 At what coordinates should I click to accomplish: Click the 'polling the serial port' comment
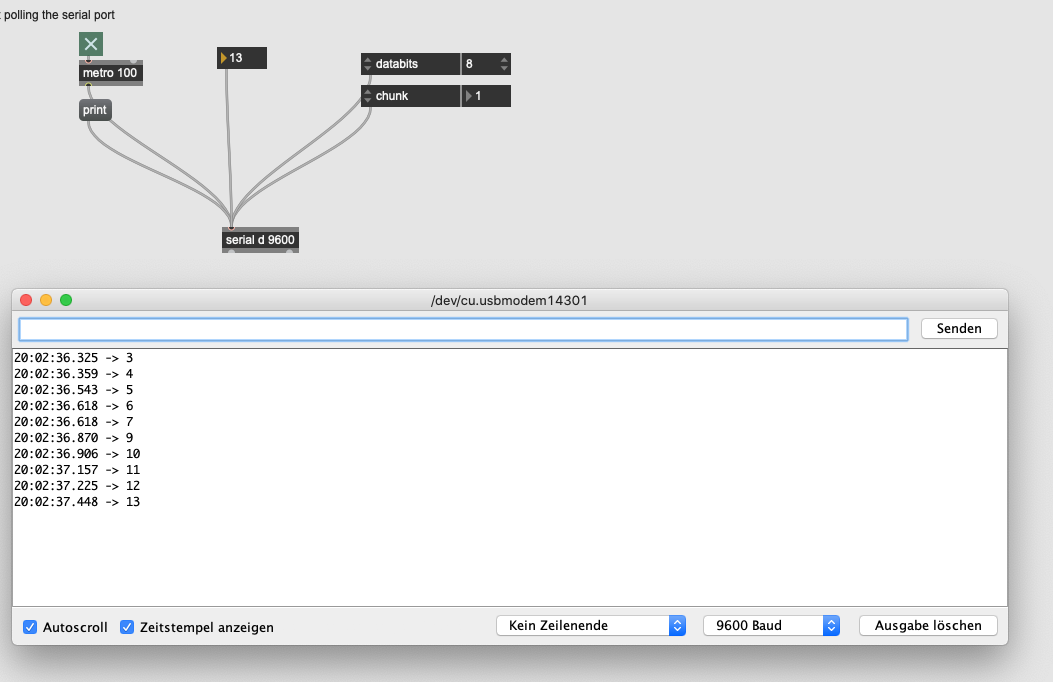coord(58,15)
